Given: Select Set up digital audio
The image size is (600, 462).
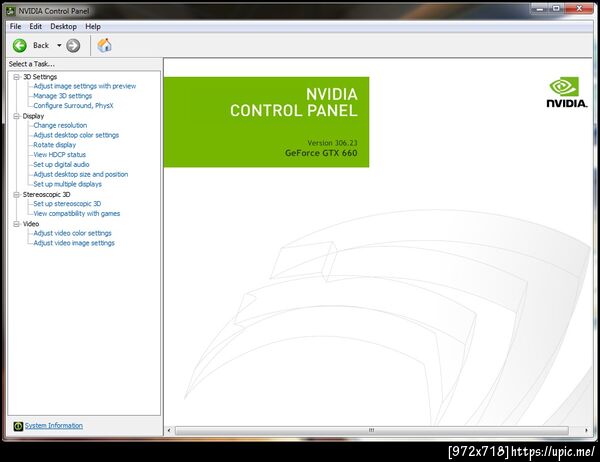Looking at the screenshot, I should point(61,165).
